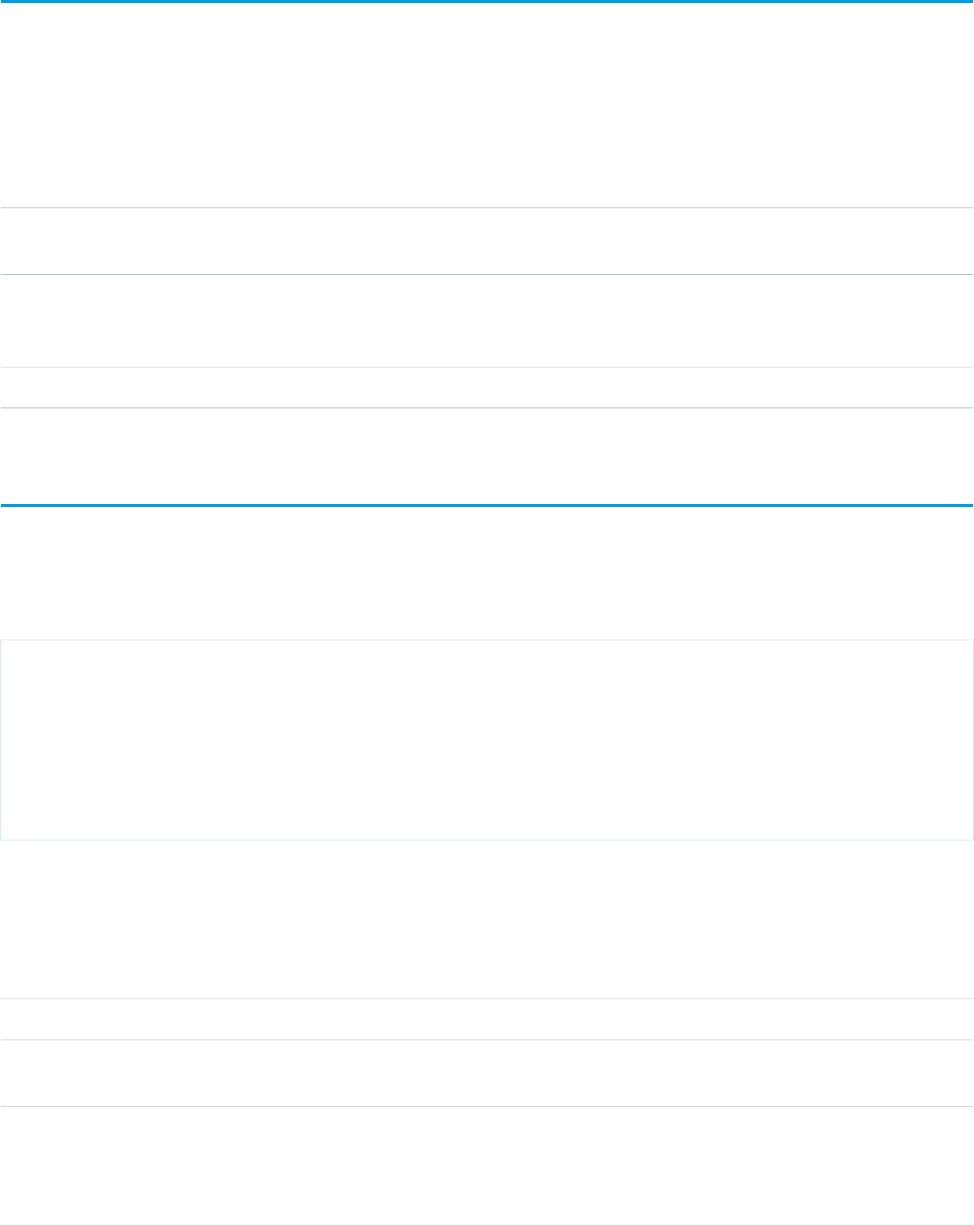
Task: Select the tall blank first row of the upper table
Action: [487, 105]
